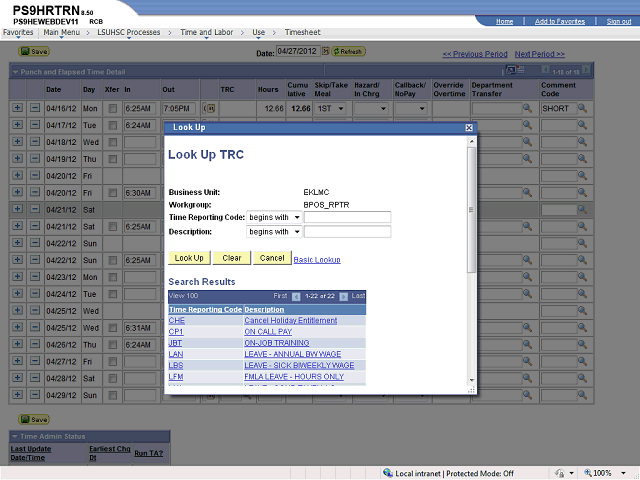The width and height of the screenshot is (640, 480).
Task: Open the Time Reporting Code operator dropdown
Action: [274, 217]
